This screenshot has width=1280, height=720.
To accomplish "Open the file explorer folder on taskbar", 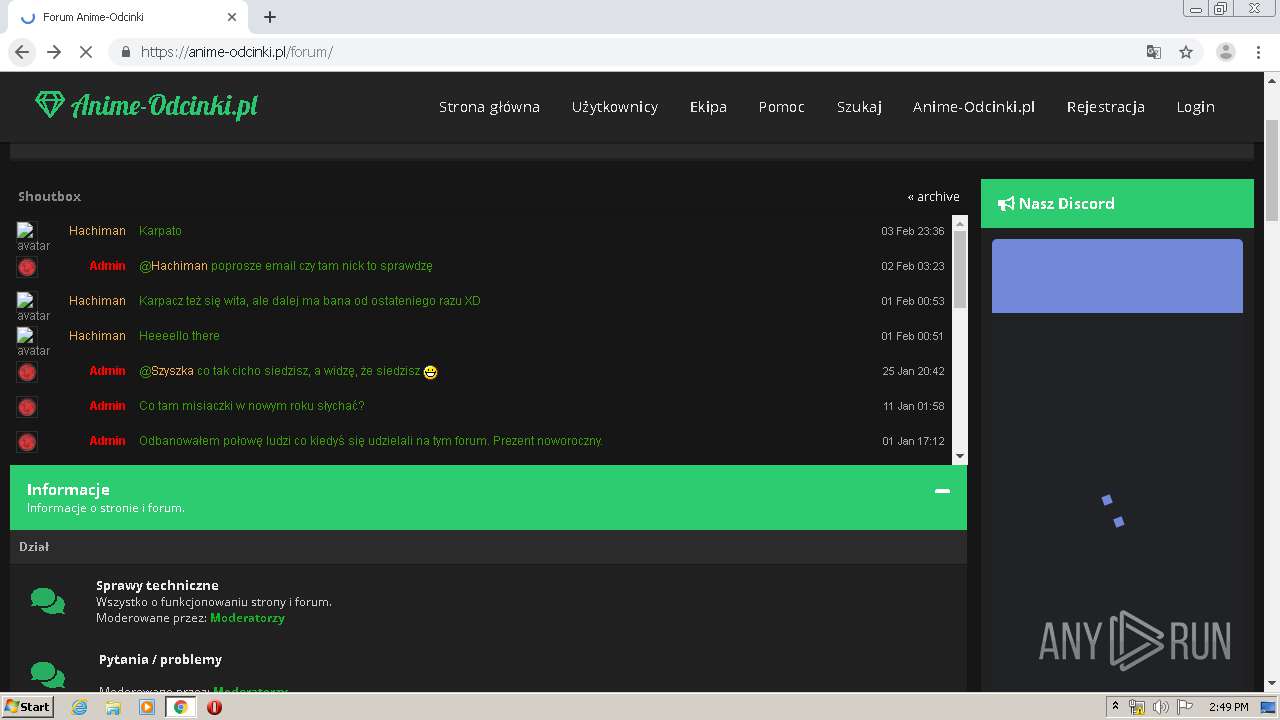I will (113, 707).
